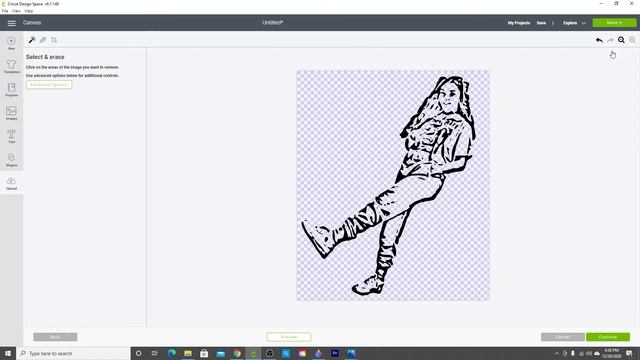Click the Preview button
The image size is (640, 360).
289,337
